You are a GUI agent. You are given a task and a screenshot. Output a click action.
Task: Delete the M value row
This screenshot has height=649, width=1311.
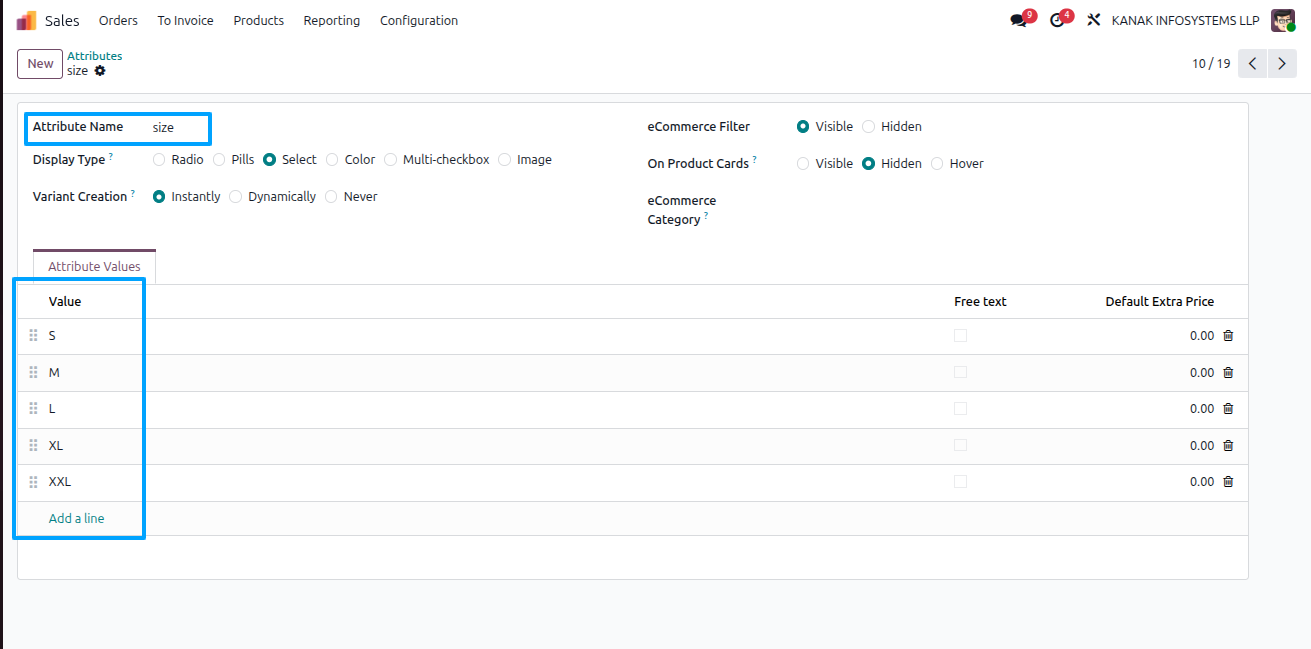[1228, 372]
